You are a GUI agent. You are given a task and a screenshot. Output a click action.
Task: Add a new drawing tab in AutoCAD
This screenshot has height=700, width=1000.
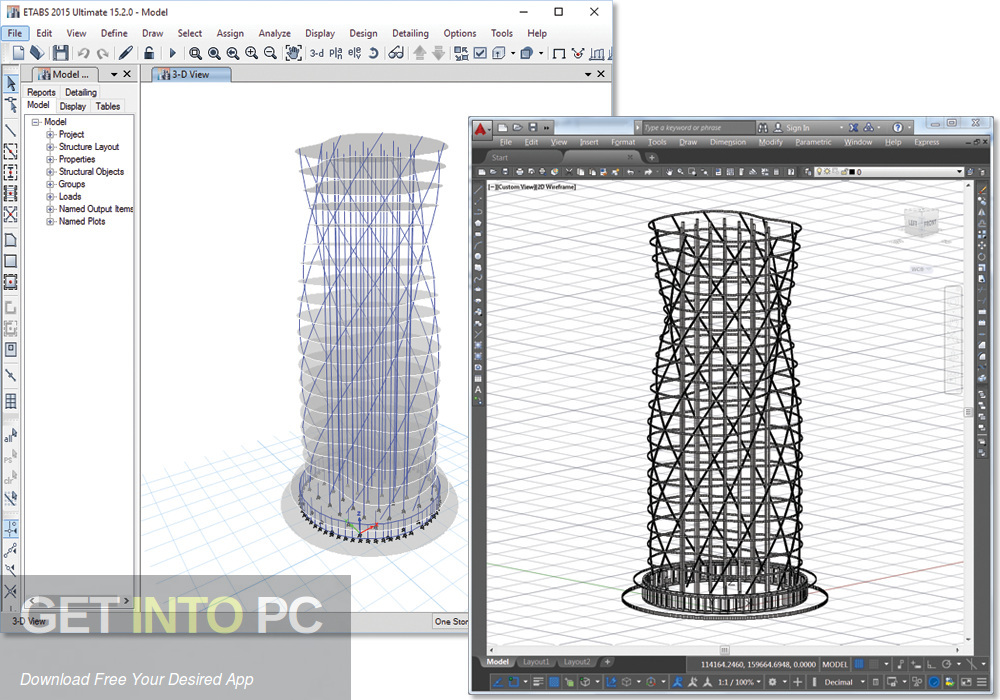point(651,157)
